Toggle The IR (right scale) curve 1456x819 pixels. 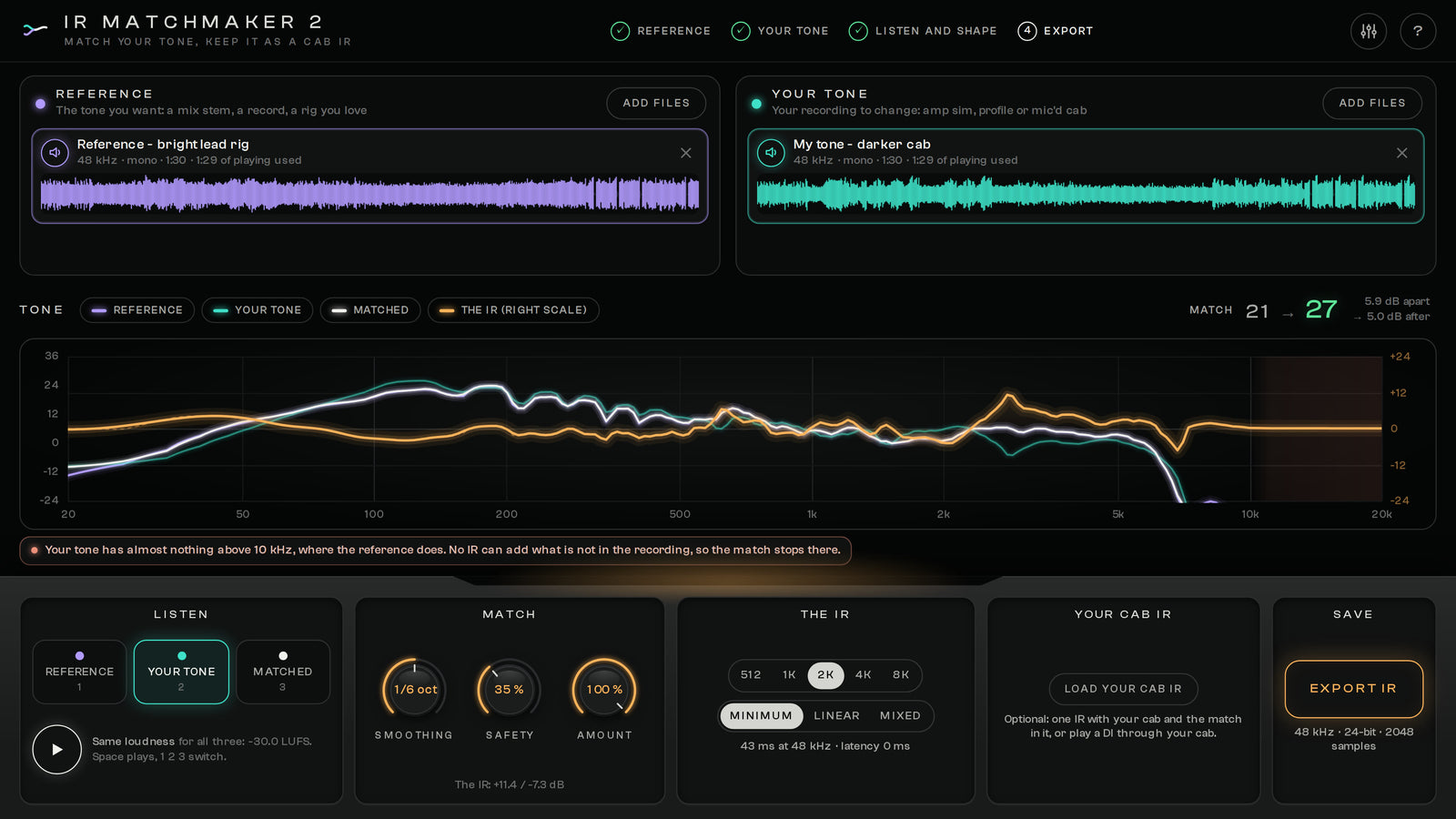[513, 310]
